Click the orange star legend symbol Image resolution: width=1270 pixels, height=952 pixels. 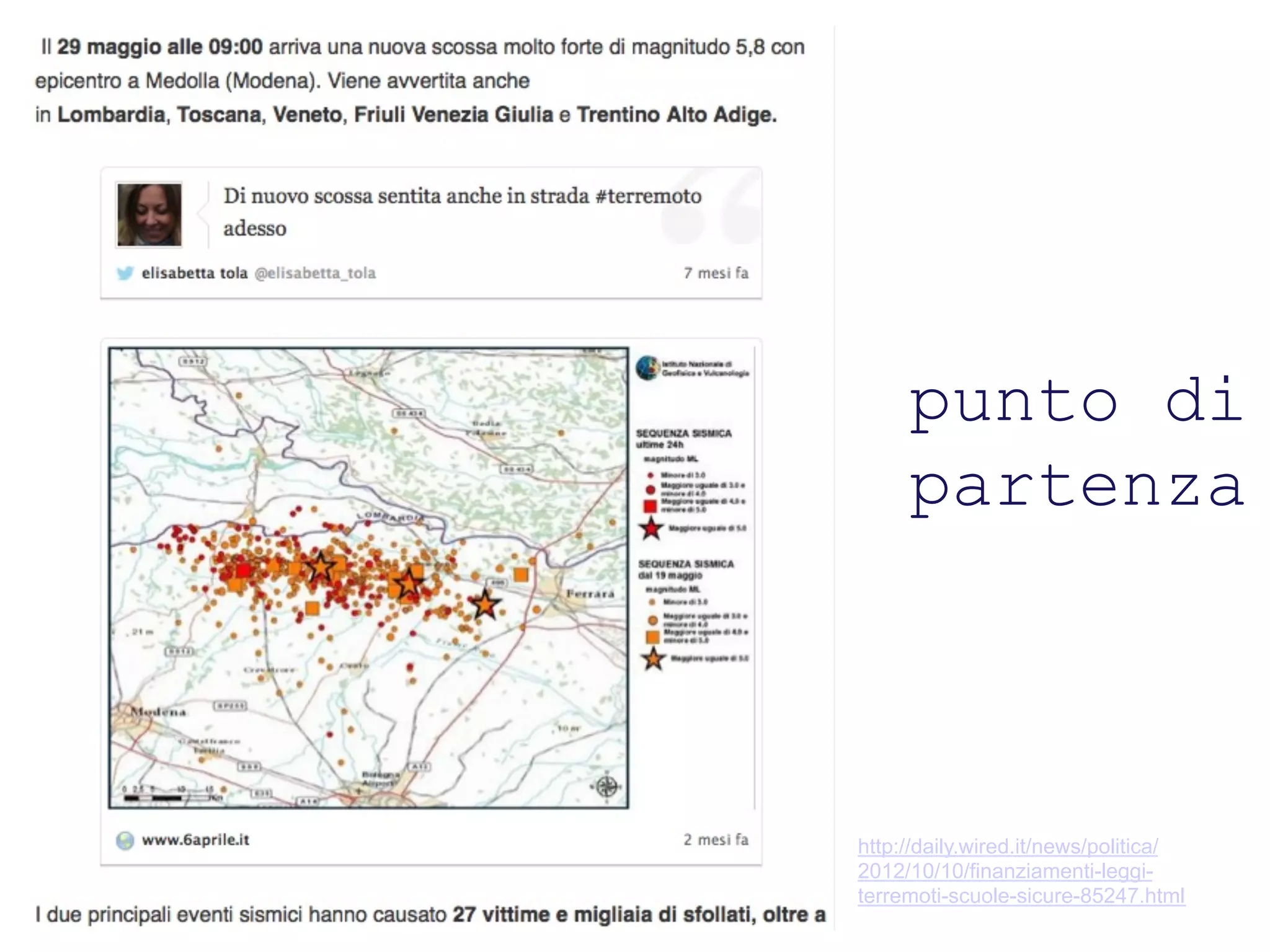pos(653,659)
